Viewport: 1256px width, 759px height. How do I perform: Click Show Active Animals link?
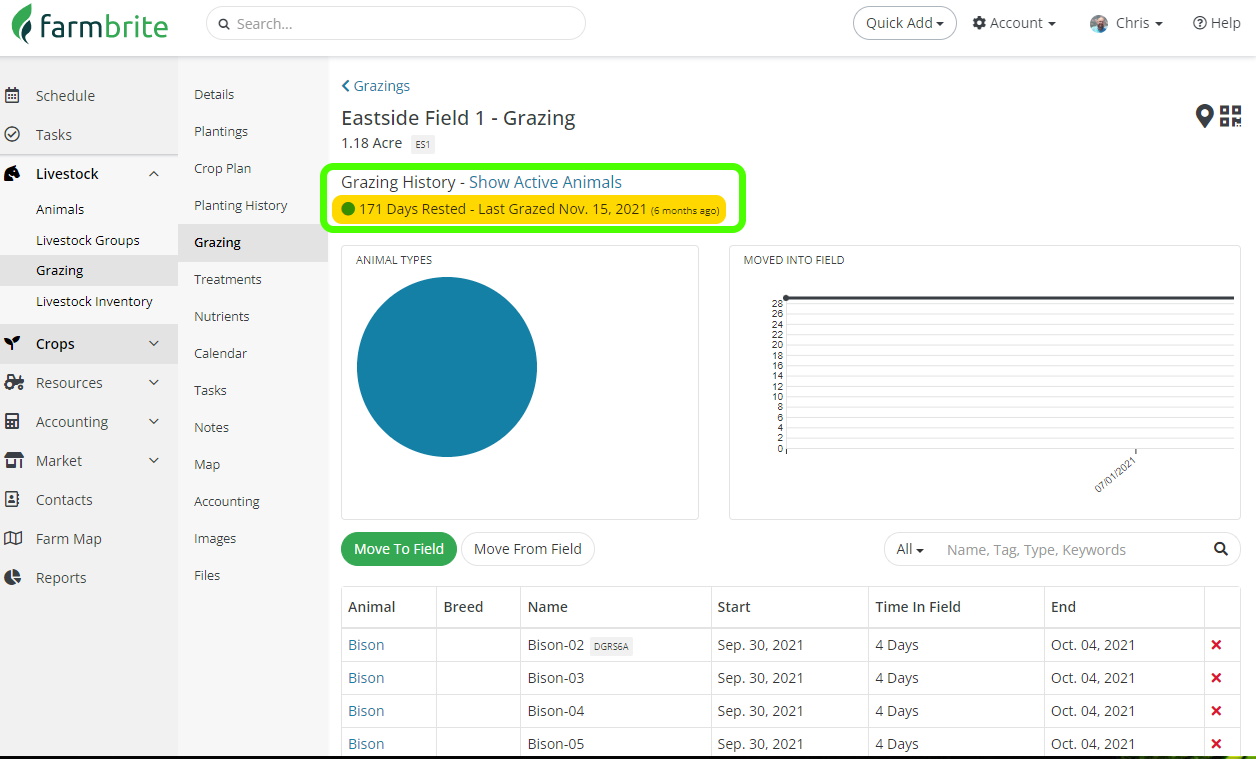coord(545,182)
